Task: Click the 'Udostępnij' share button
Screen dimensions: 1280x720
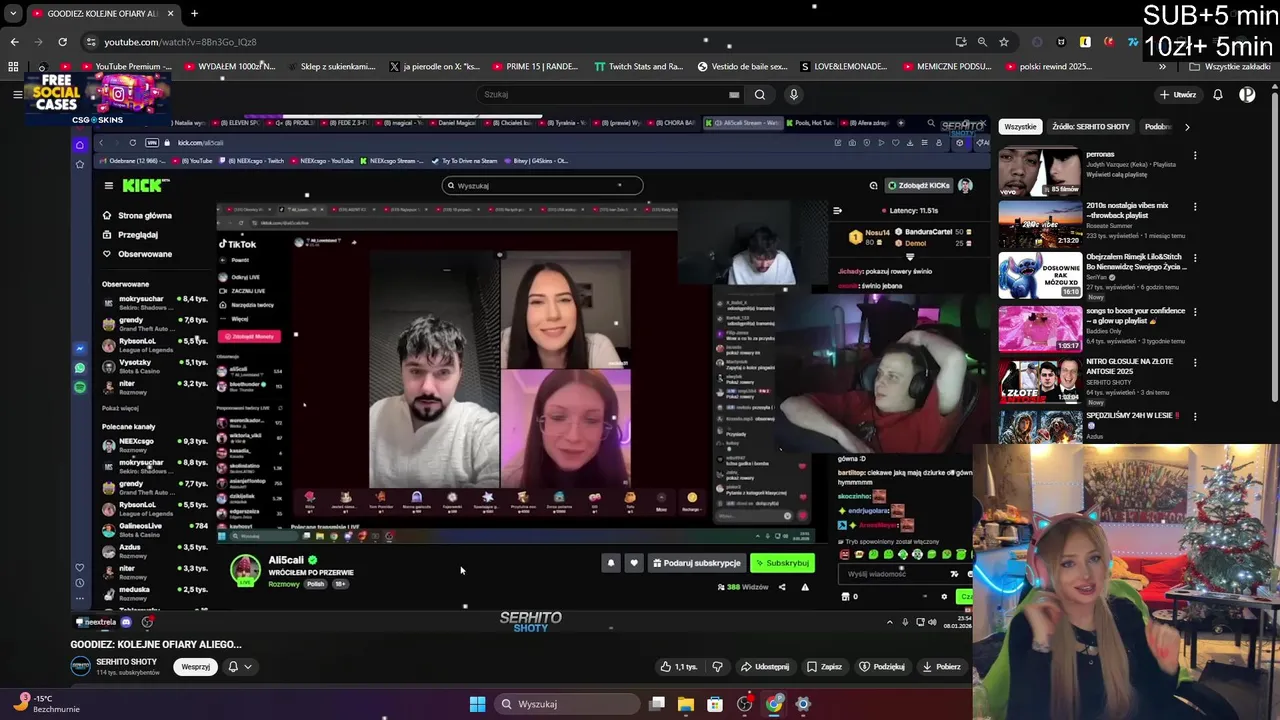Action: tap(765, 667)
